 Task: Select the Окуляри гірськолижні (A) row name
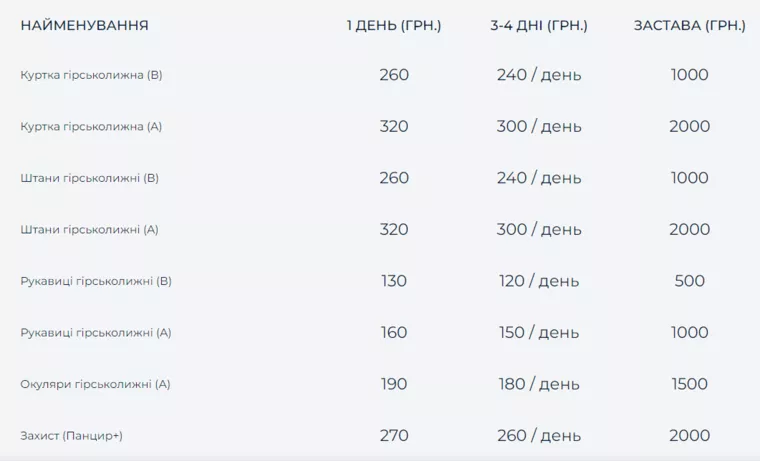coord(95,384)
